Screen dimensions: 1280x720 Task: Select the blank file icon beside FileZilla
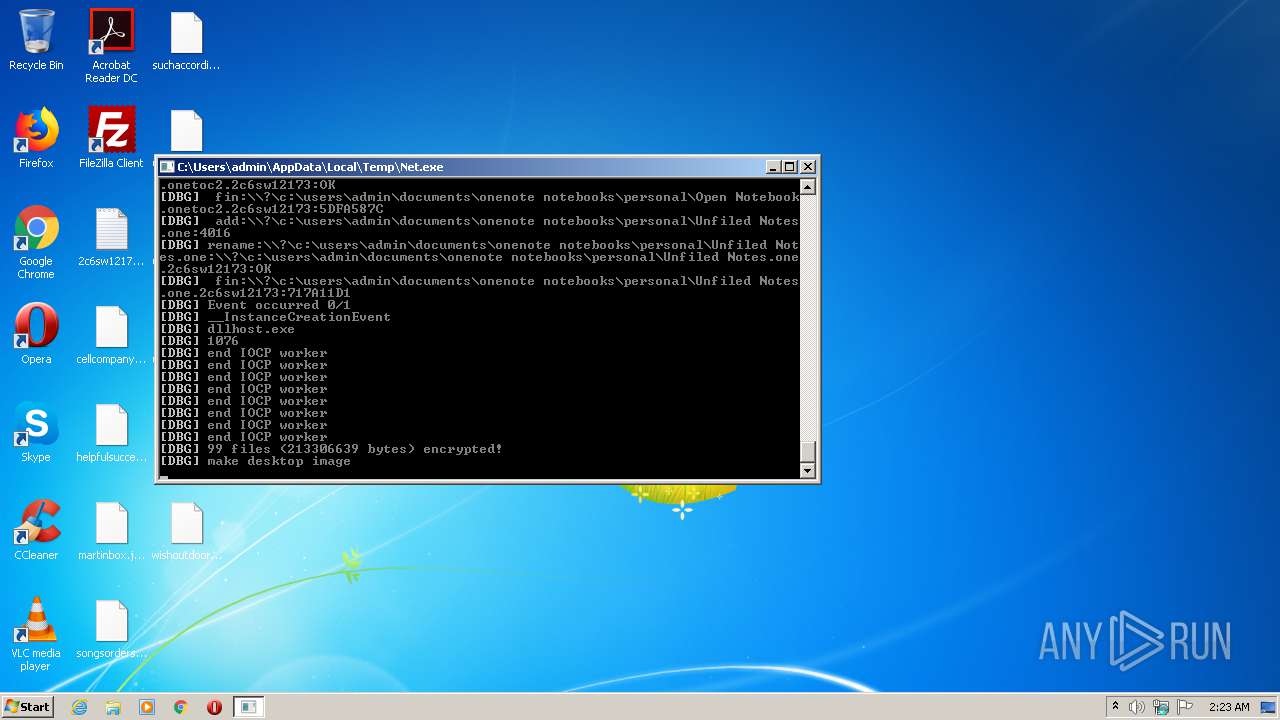tap(186, 131)
